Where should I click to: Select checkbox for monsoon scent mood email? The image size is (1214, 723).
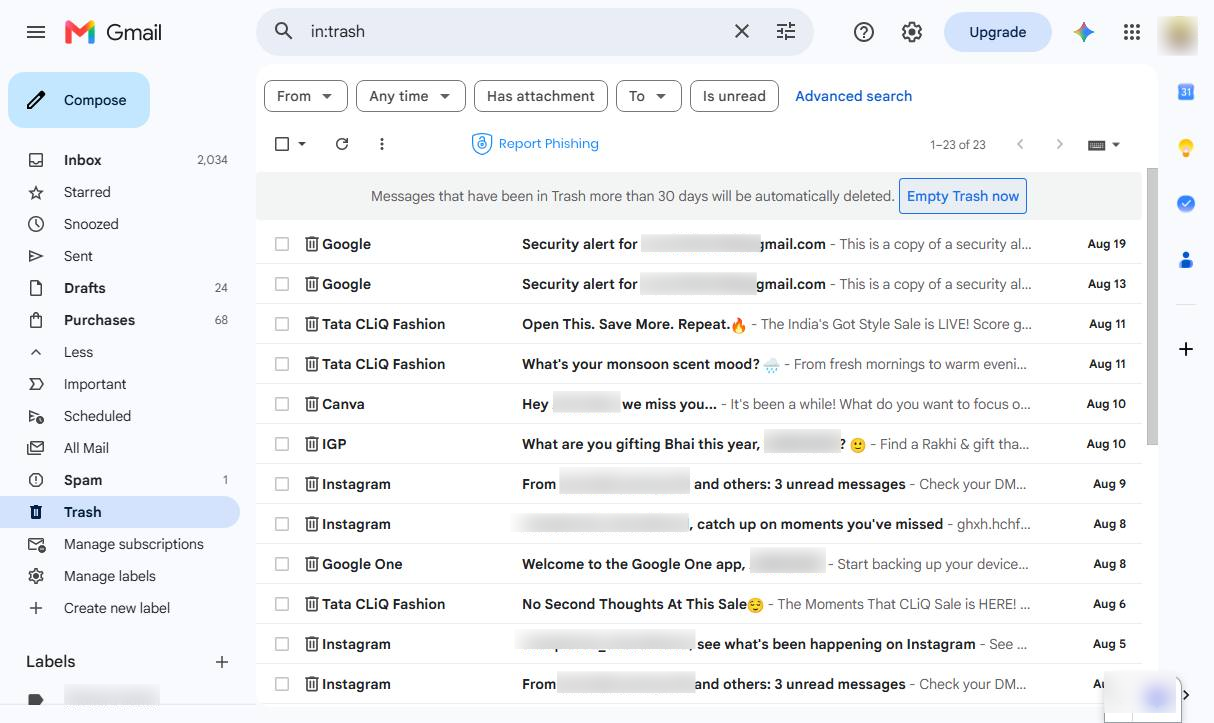[x=282, y=364]
